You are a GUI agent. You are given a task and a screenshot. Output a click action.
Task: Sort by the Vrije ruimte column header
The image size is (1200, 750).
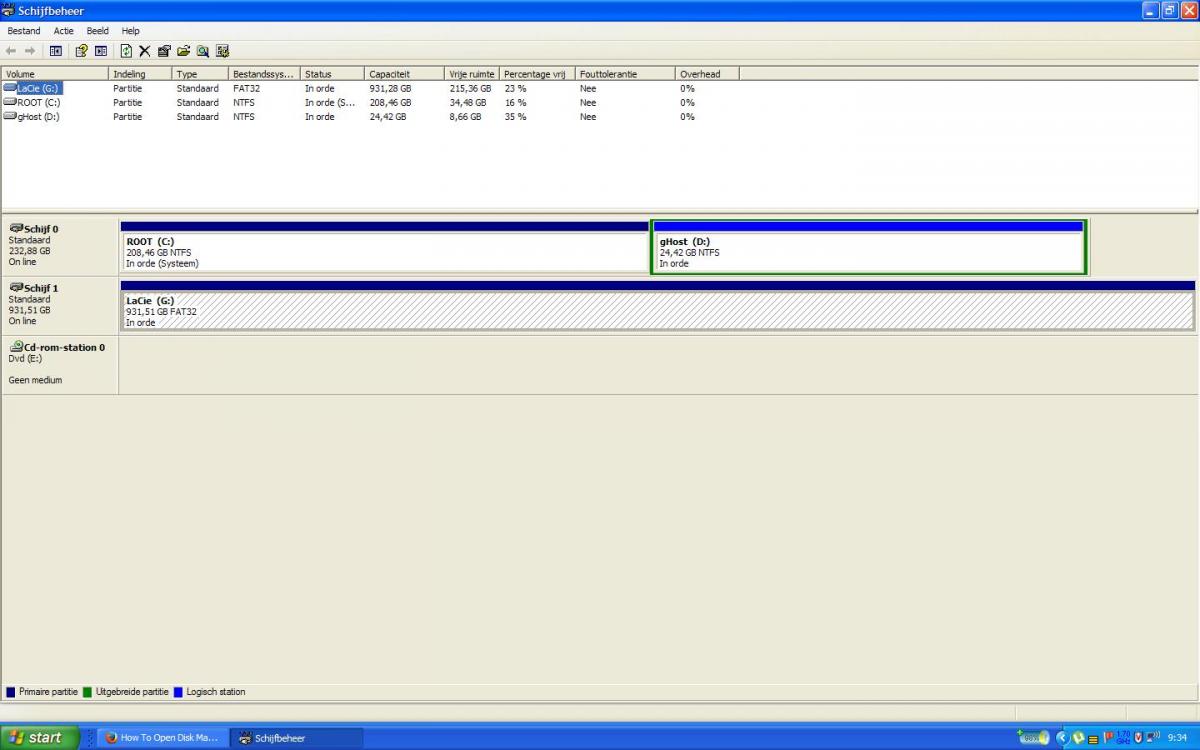472,74
